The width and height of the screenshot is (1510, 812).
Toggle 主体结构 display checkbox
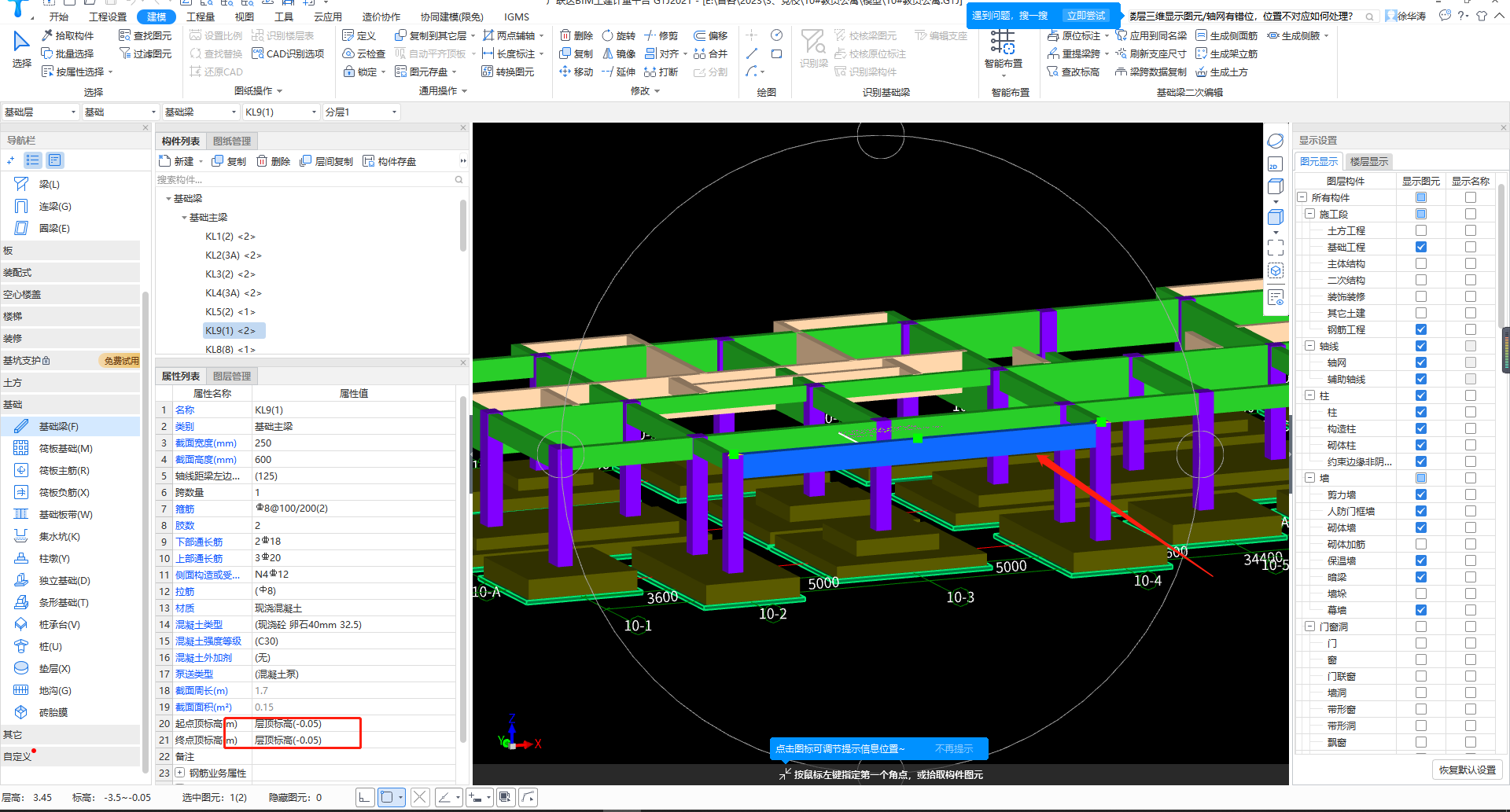click(1421, 263)
